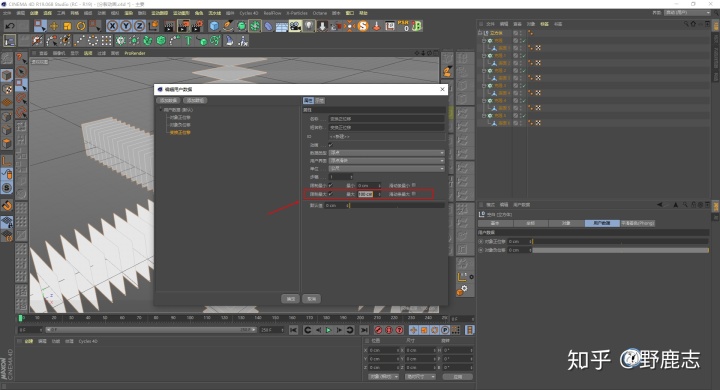Click the MoGraph Cloner icon with green gear
This screenshot has width=720, height=390.
pyautogui.click(x=120, y=41)
